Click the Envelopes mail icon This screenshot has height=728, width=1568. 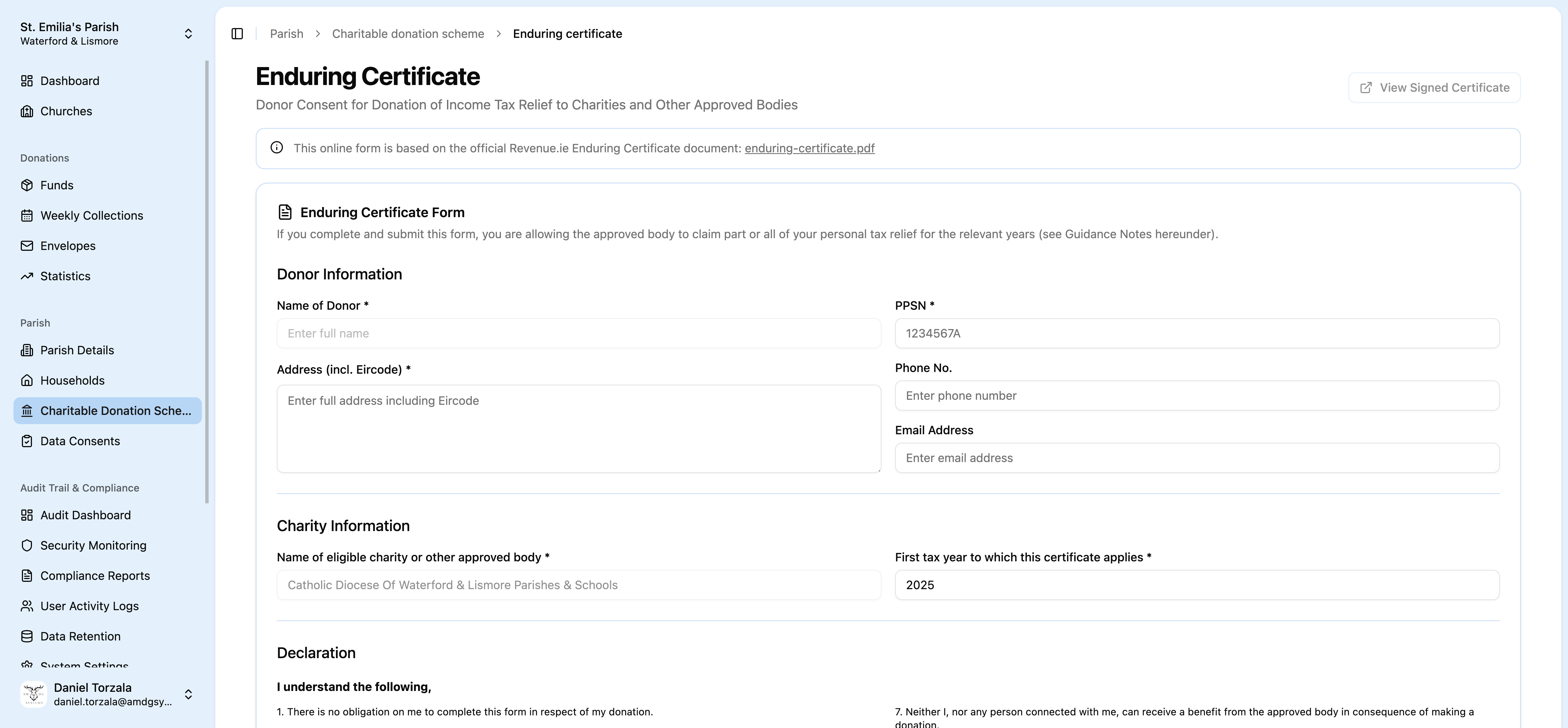(27, 246)
